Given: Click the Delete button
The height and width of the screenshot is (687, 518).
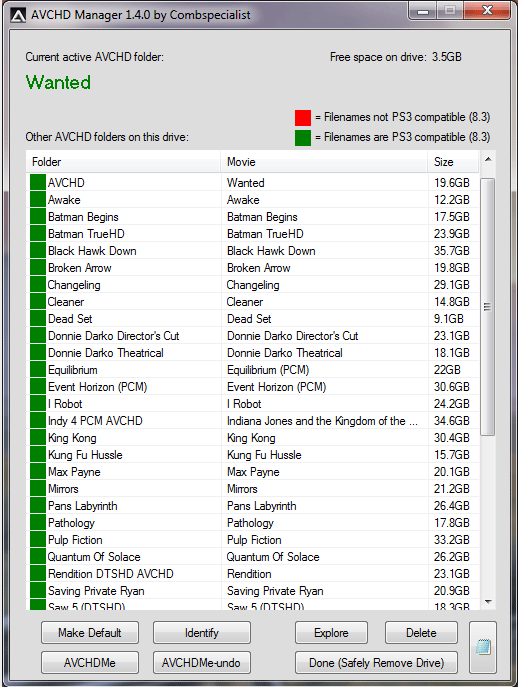Looking at the screenshot, I should (421, 633).
